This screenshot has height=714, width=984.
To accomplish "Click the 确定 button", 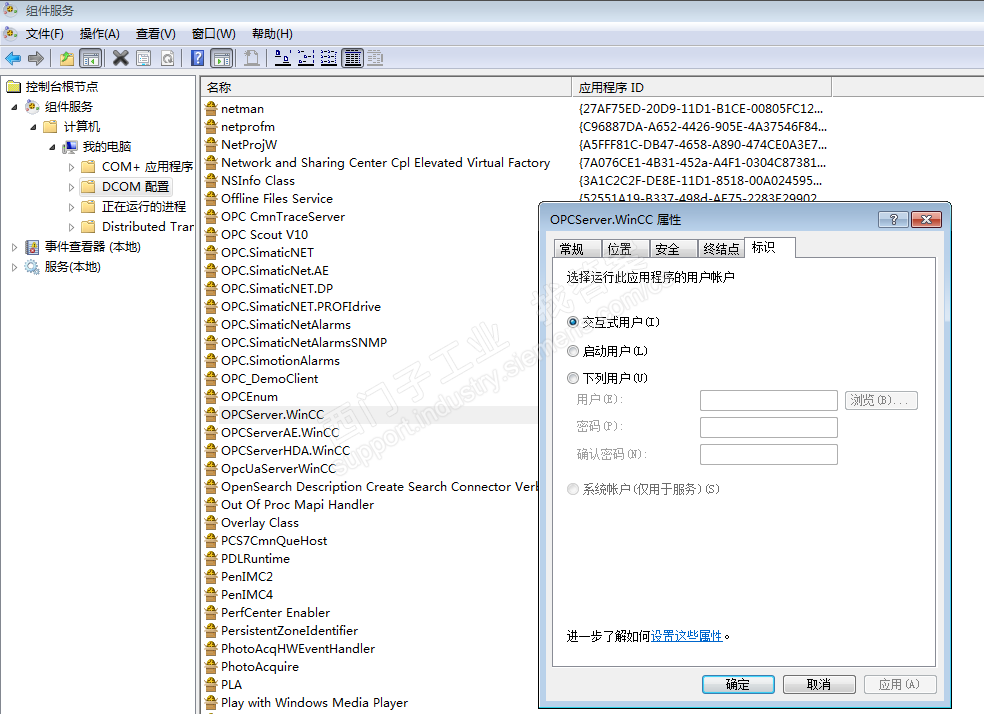I will click(x=738, y=685).
